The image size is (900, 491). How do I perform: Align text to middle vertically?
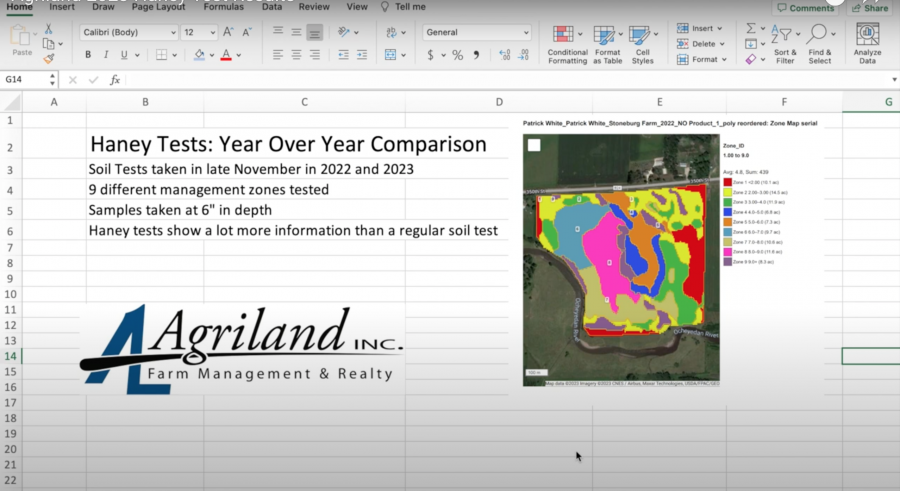(296, 32)
